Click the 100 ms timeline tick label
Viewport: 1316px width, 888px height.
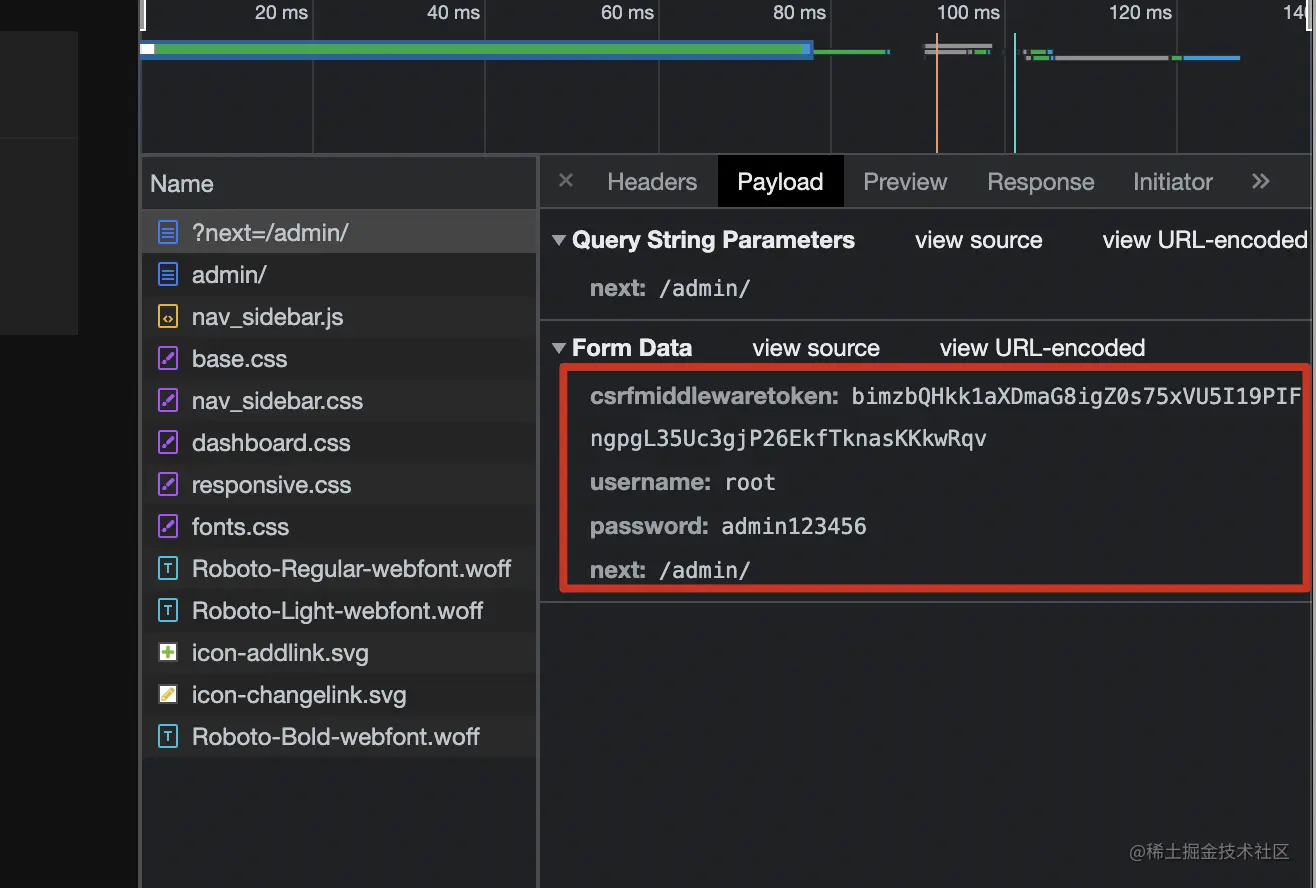click(x=968, y=13)
